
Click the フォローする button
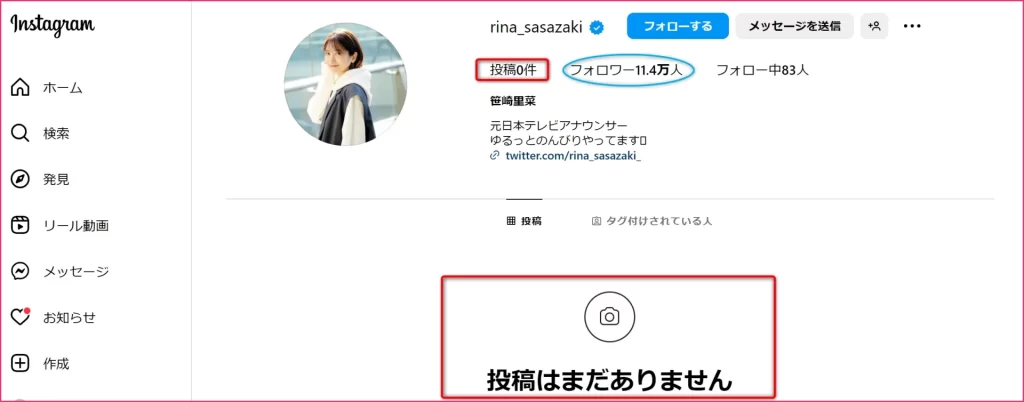pos(677,26)
